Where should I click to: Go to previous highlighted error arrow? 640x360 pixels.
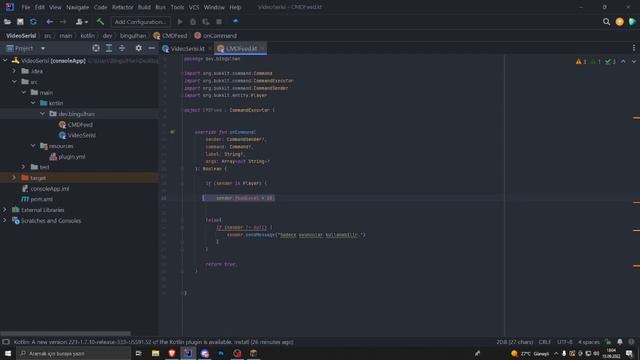(623, 62)
